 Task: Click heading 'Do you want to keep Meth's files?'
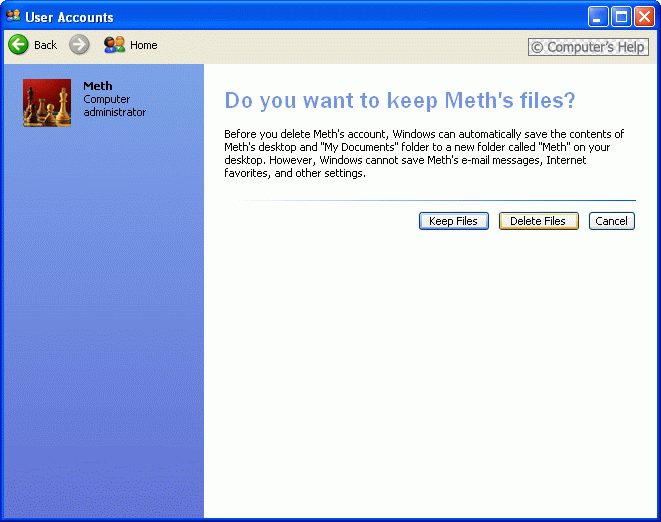(x=400, y=100)
